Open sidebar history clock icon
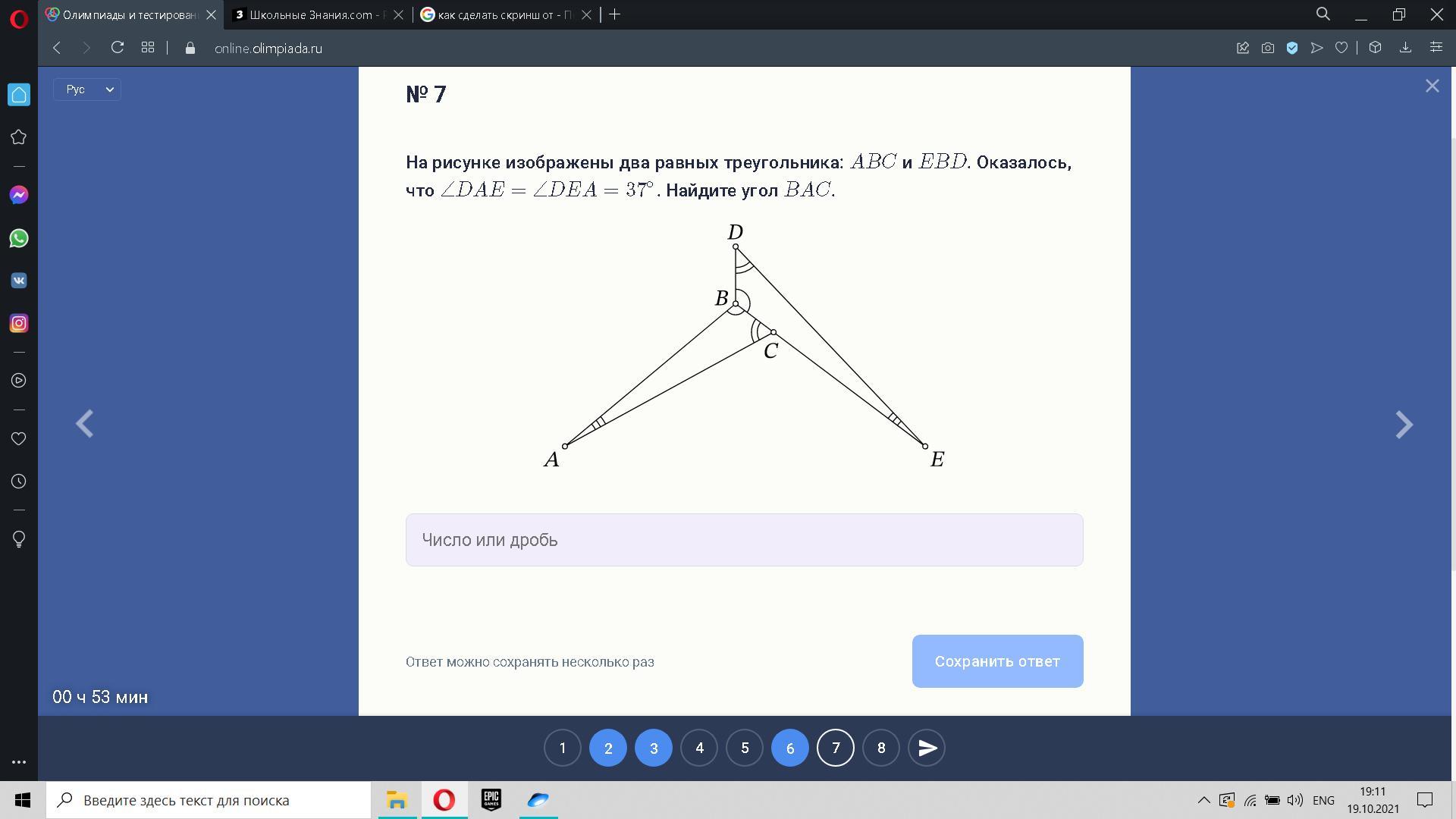 point(19,482)
